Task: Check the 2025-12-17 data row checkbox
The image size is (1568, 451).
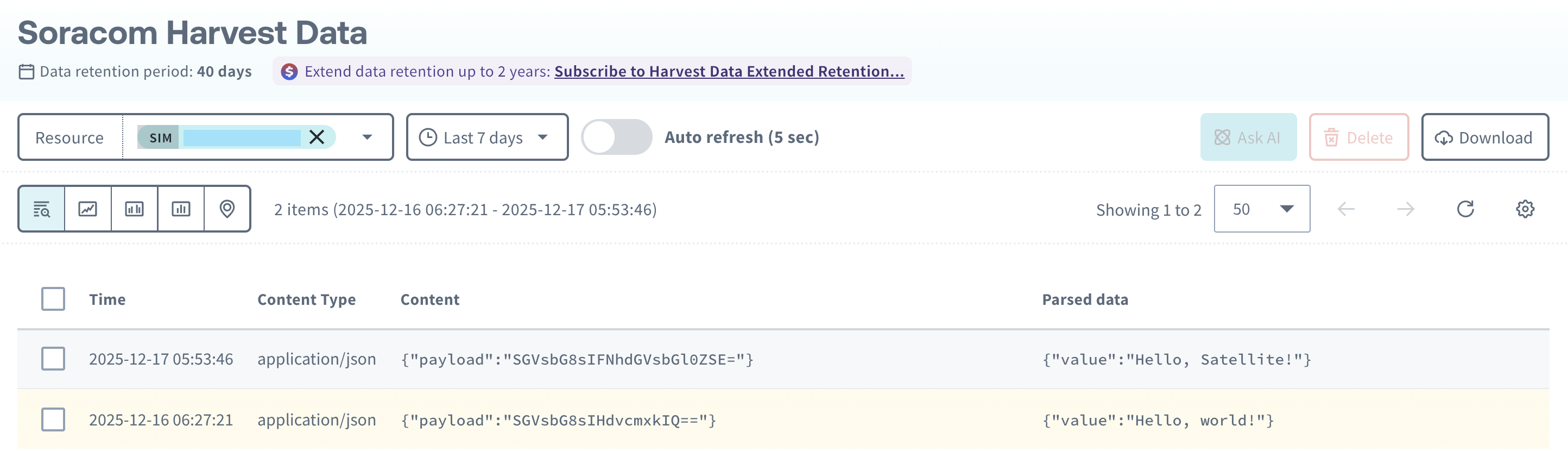Action: (x=53, y=359)
